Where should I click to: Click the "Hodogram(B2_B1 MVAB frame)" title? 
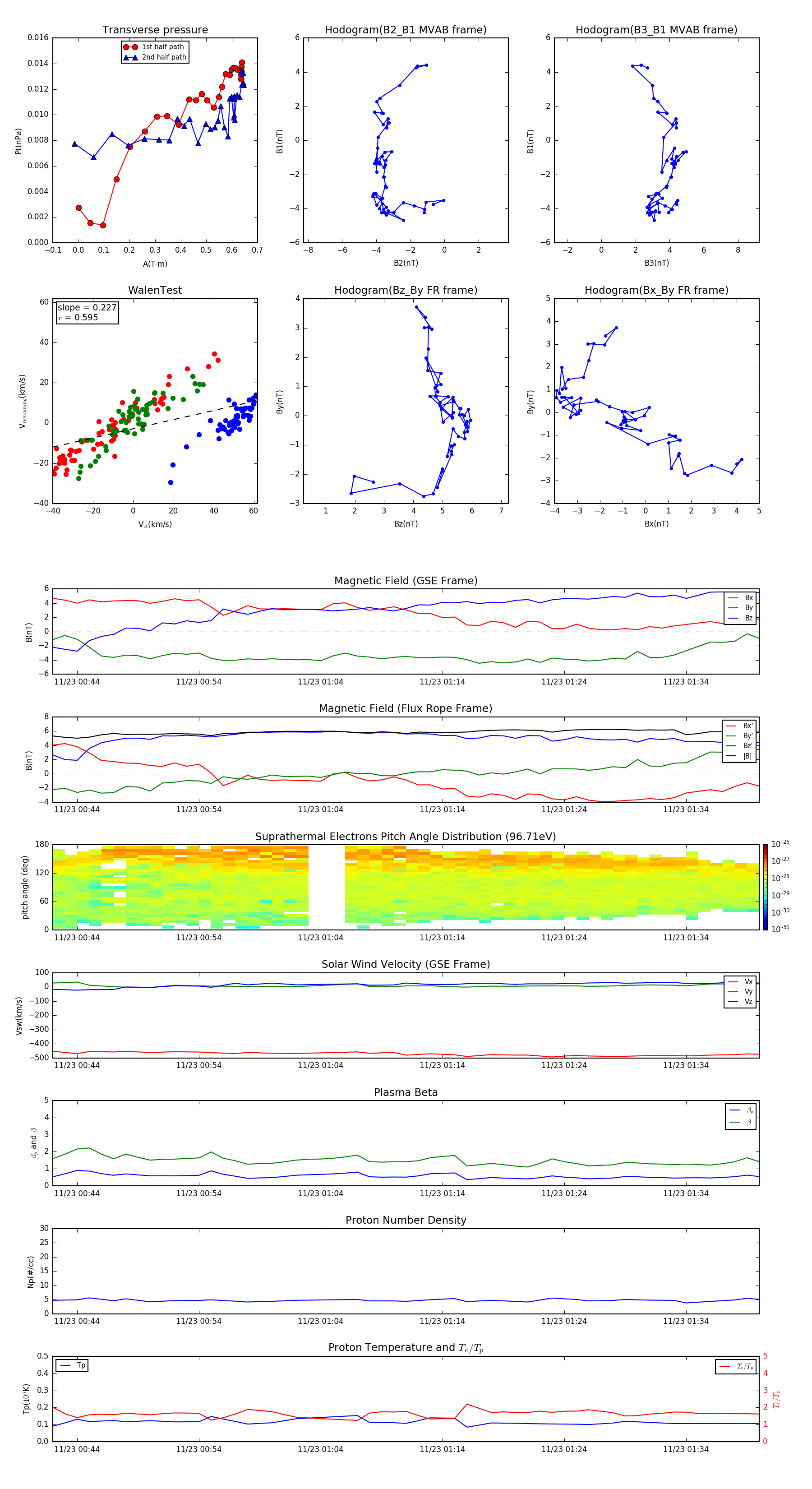[x=406, y=30]
